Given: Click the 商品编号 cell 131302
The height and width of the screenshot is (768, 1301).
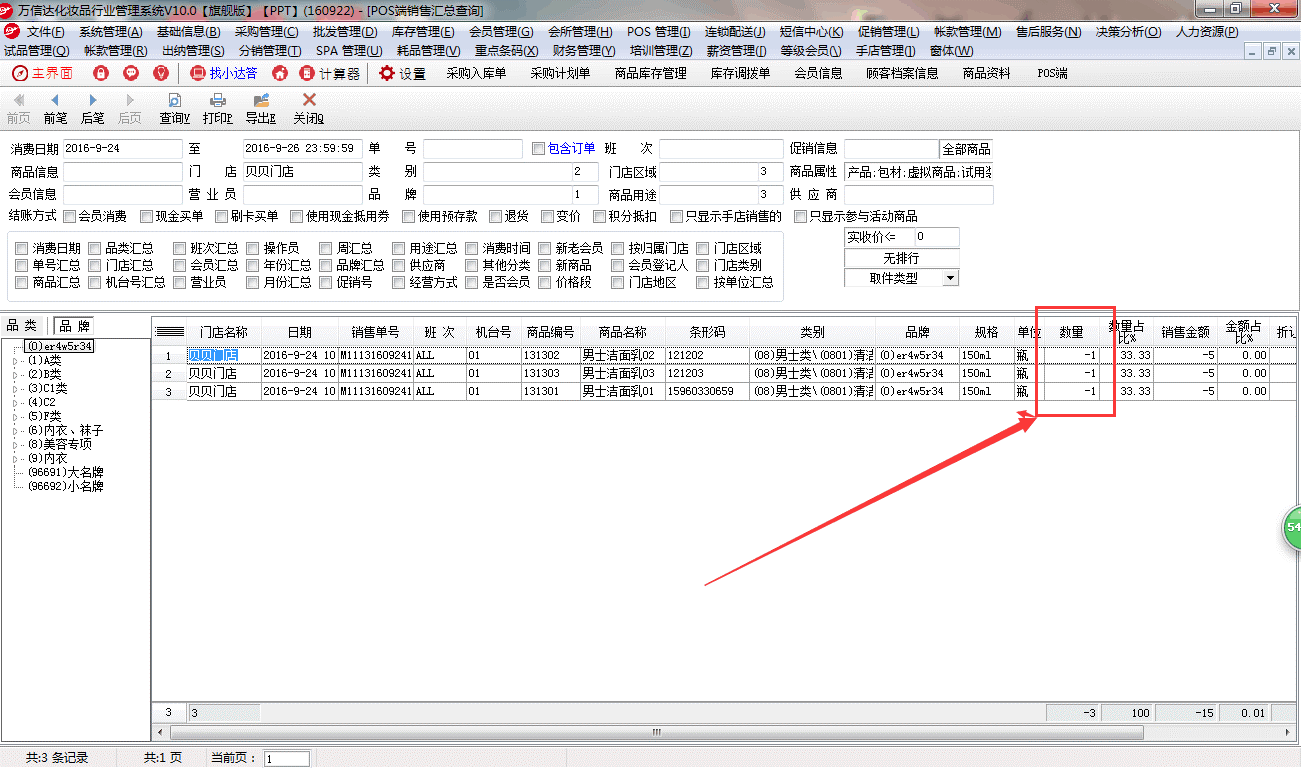Looking at the screenshot, I should pyautogui.click(x=550, y=355).
